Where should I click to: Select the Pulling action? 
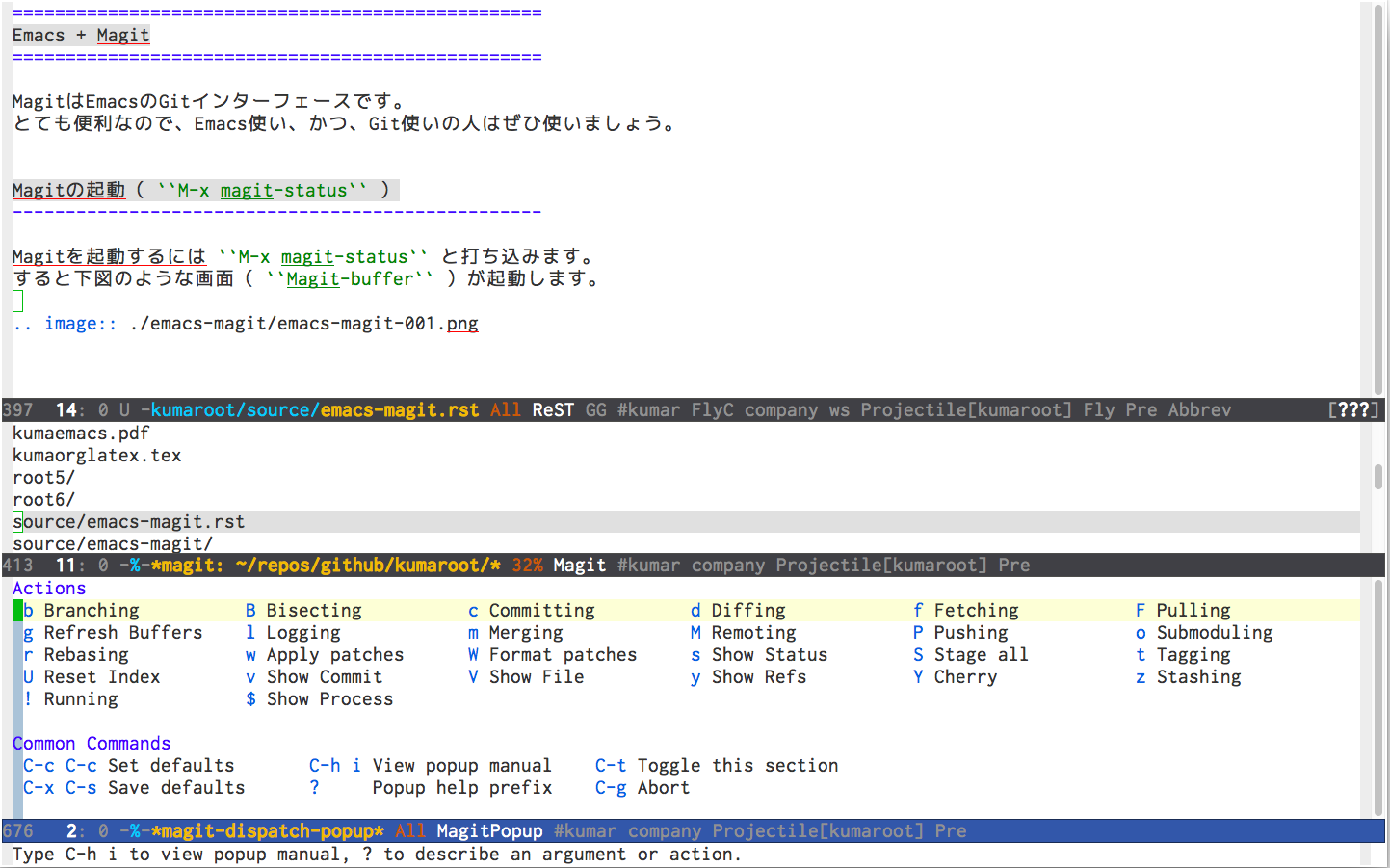click(1183, 610)
